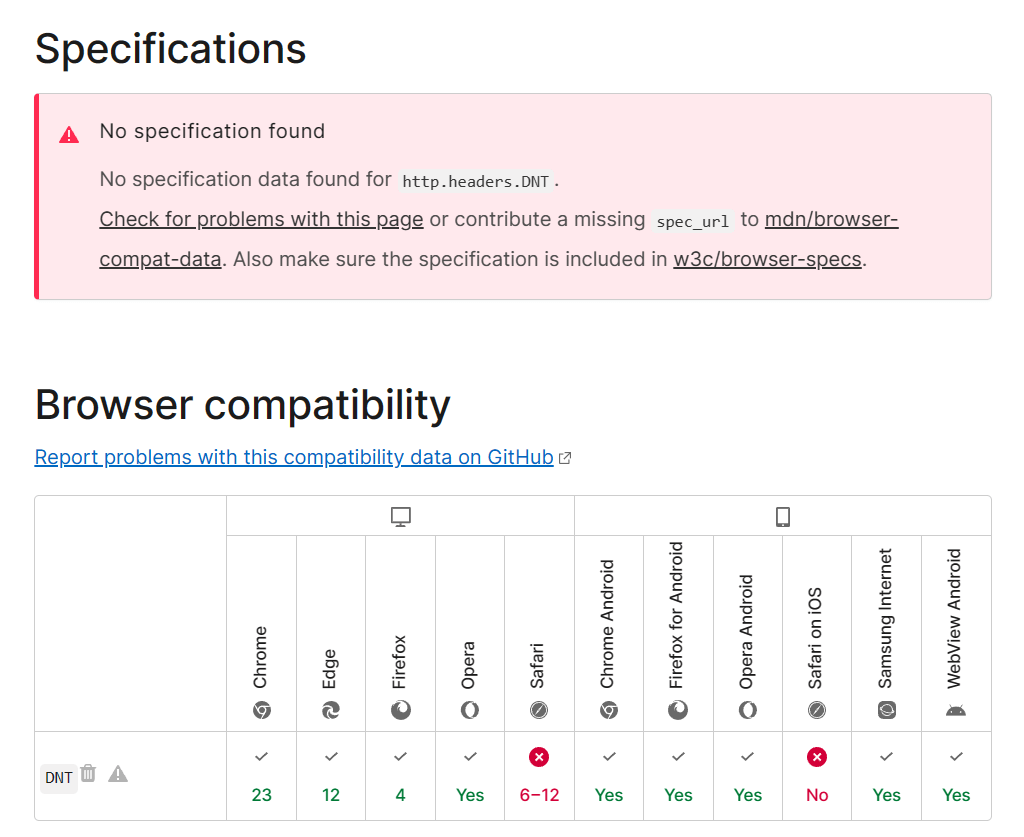Expand WebView Android cell showing Yes

coord(956,776)
